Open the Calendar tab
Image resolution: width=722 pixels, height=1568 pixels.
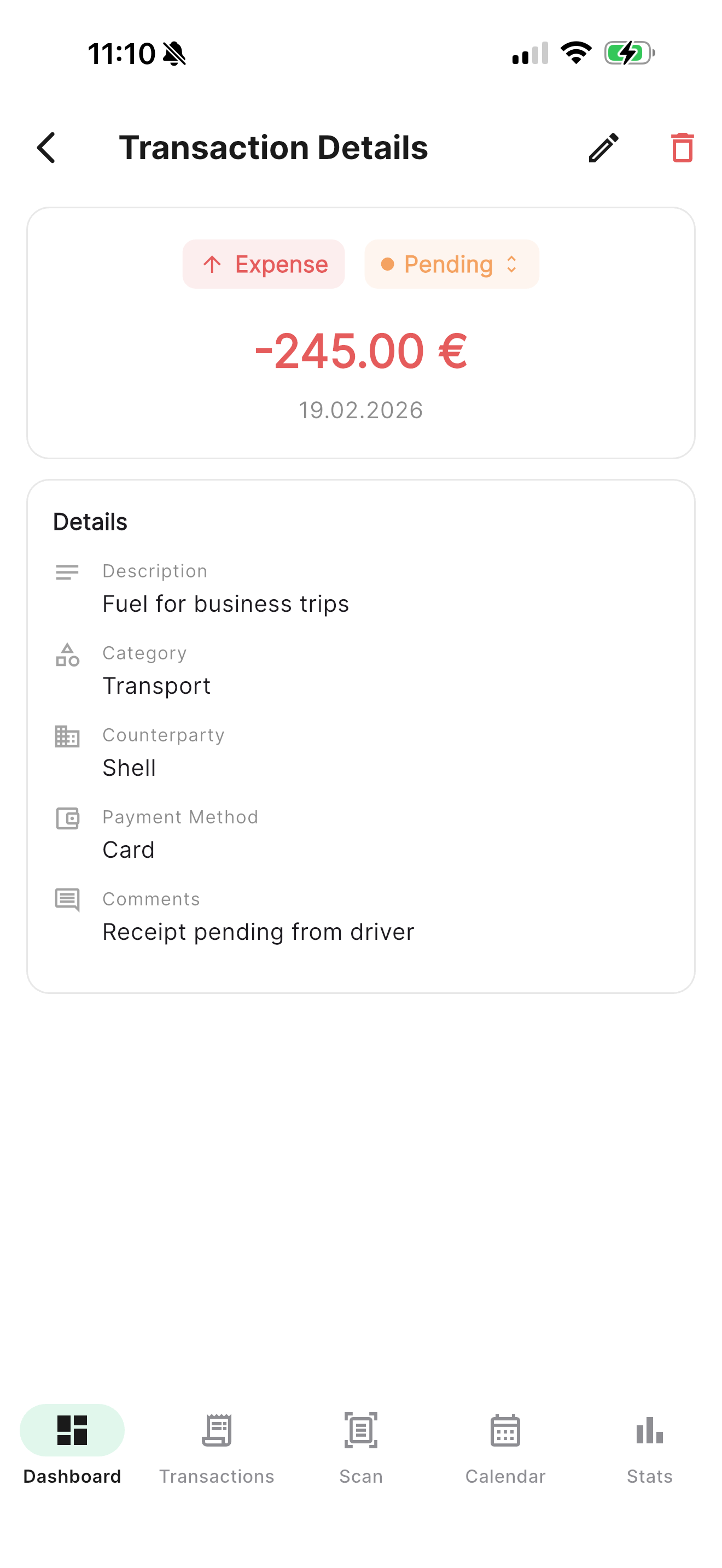[505, 1449]
